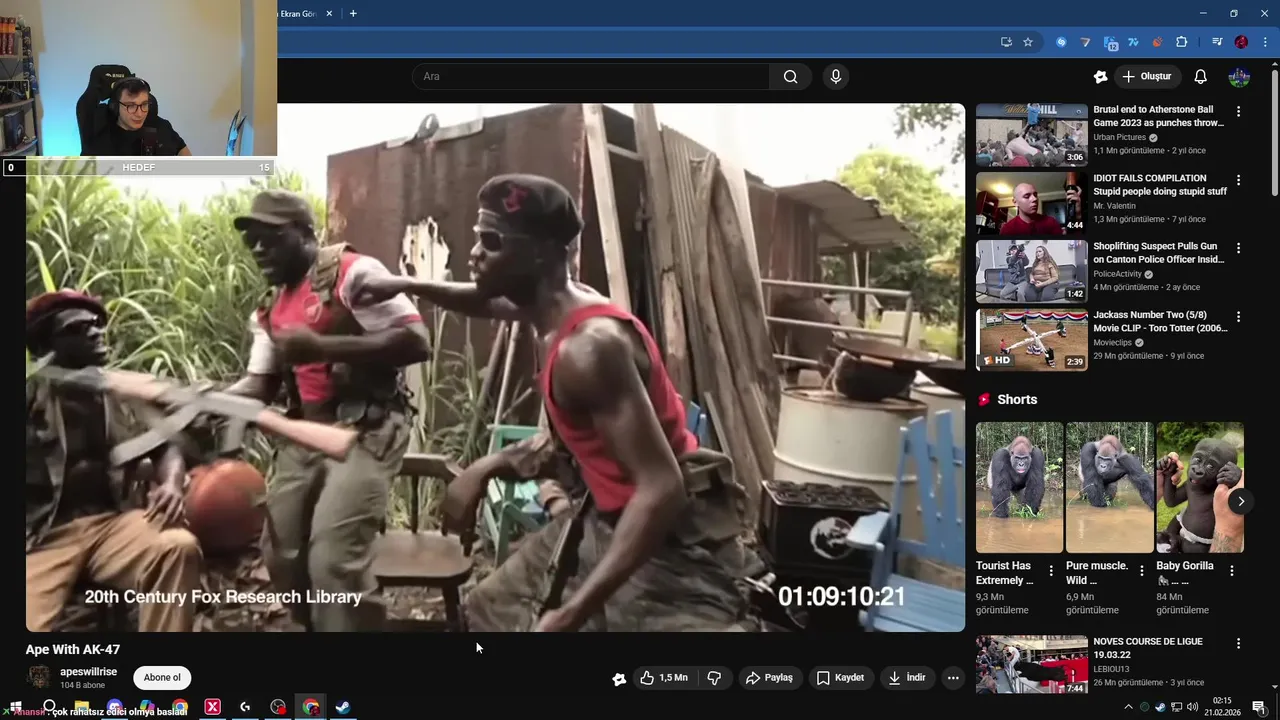
Task: Open a new browser tab with plus
Action: (x=352, y=13)
